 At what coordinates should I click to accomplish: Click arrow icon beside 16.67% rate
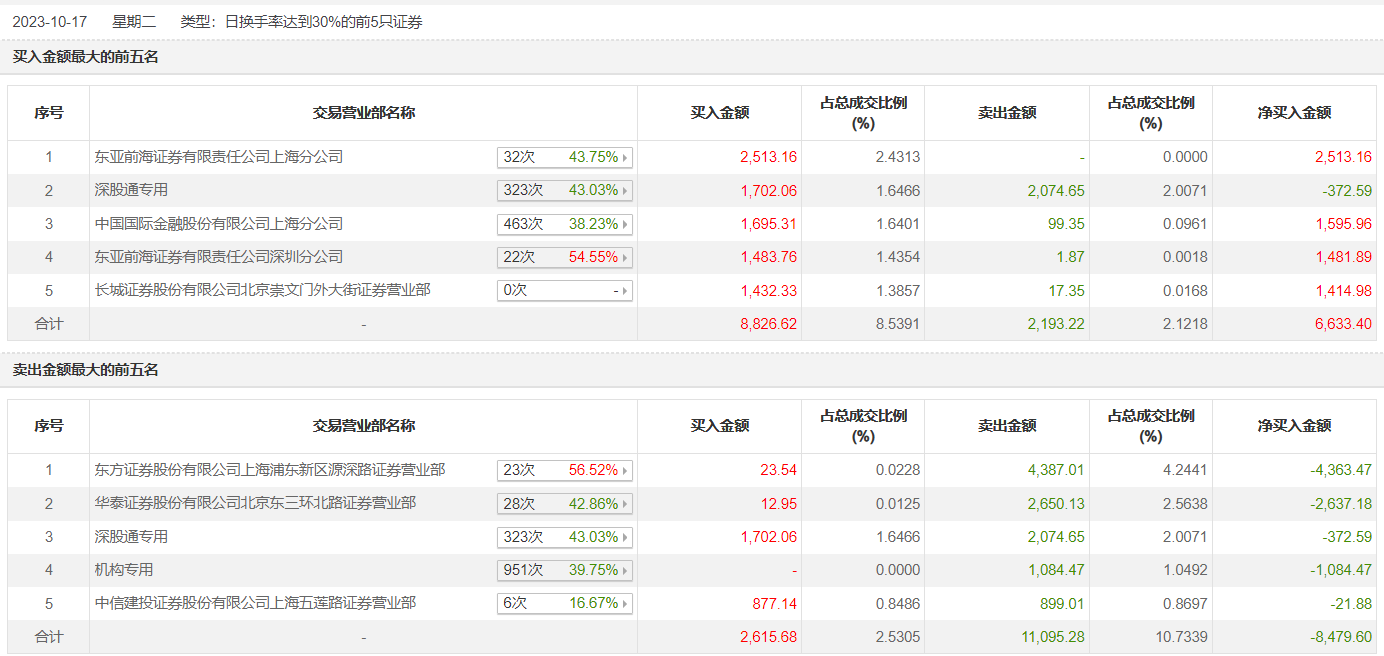(626, 604)
